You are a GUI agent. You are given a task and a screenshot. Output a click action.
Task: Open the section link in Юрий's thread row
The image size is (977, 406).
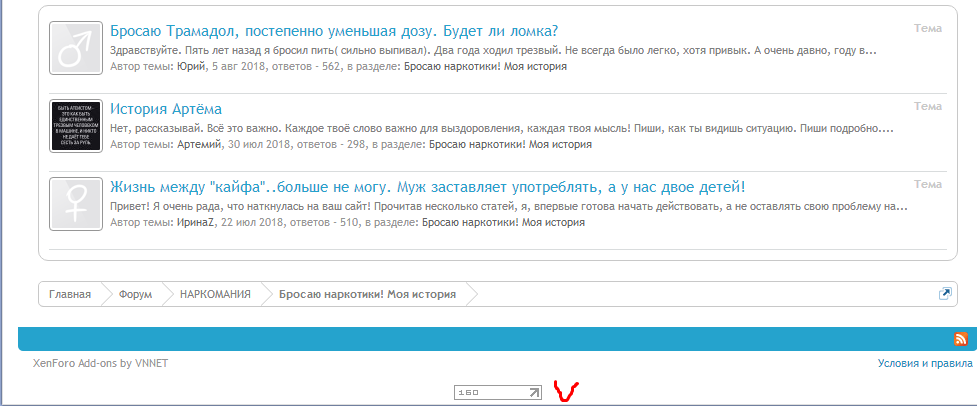485,66
